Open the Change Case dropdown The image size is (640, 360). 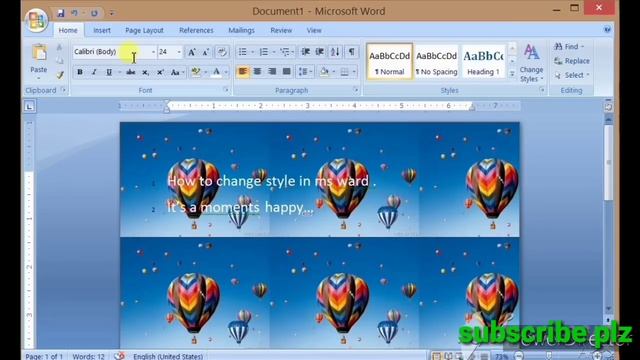(x=177, y=72)
